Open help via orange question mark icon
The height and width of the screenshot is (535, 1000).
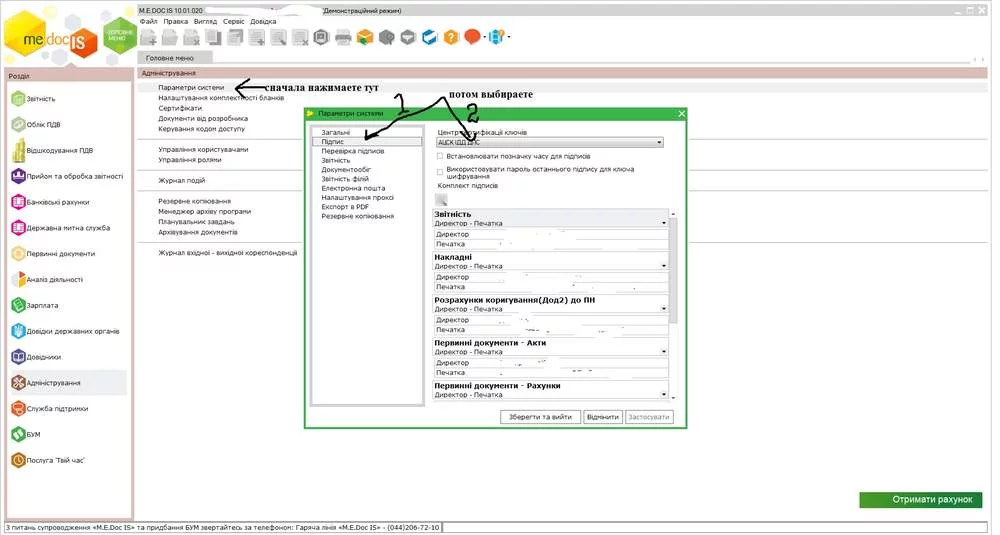pos(451,38)
